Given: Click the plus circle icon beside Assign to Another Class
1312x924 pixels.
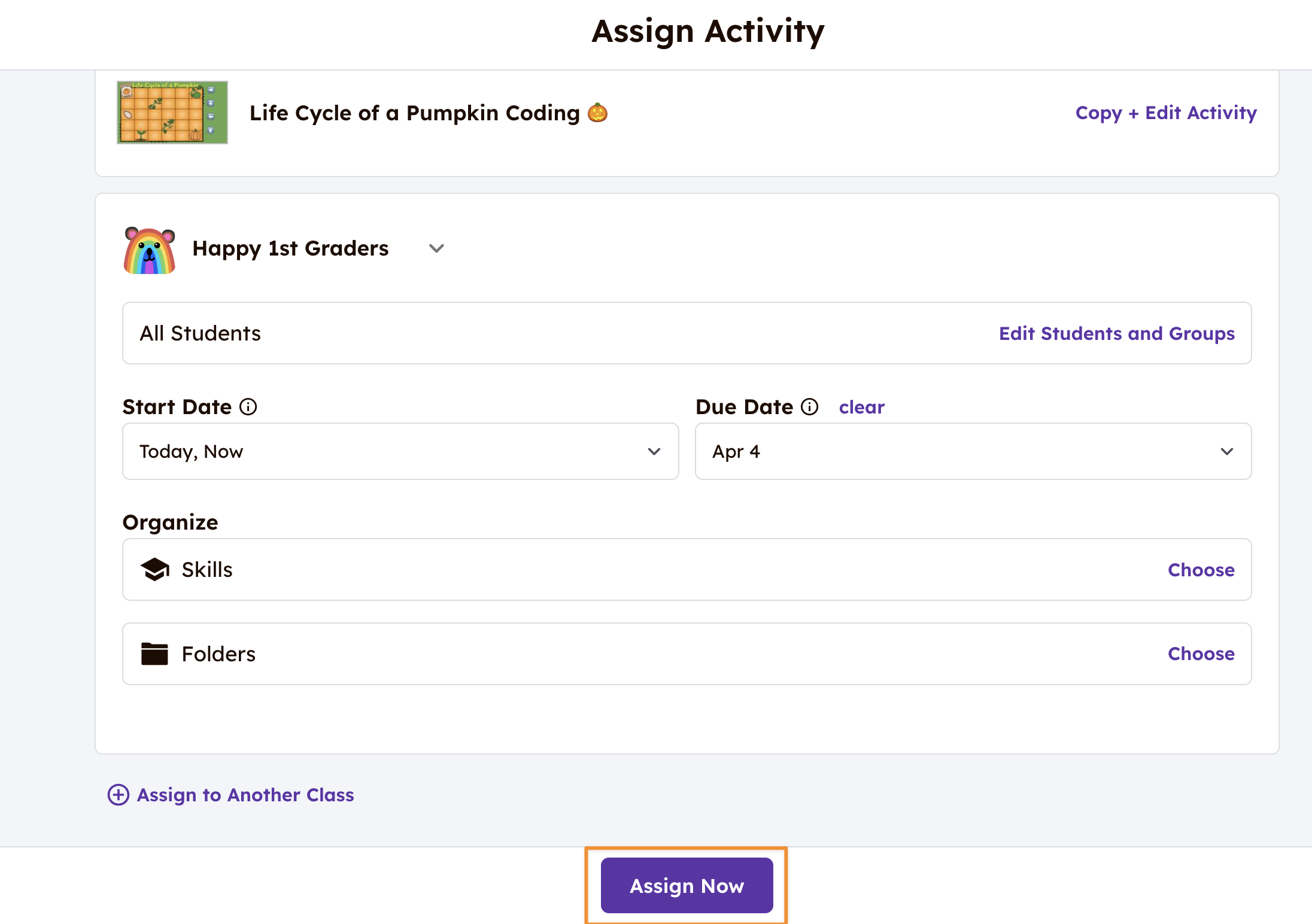Looking at the screenshot, I should (119, 795).
